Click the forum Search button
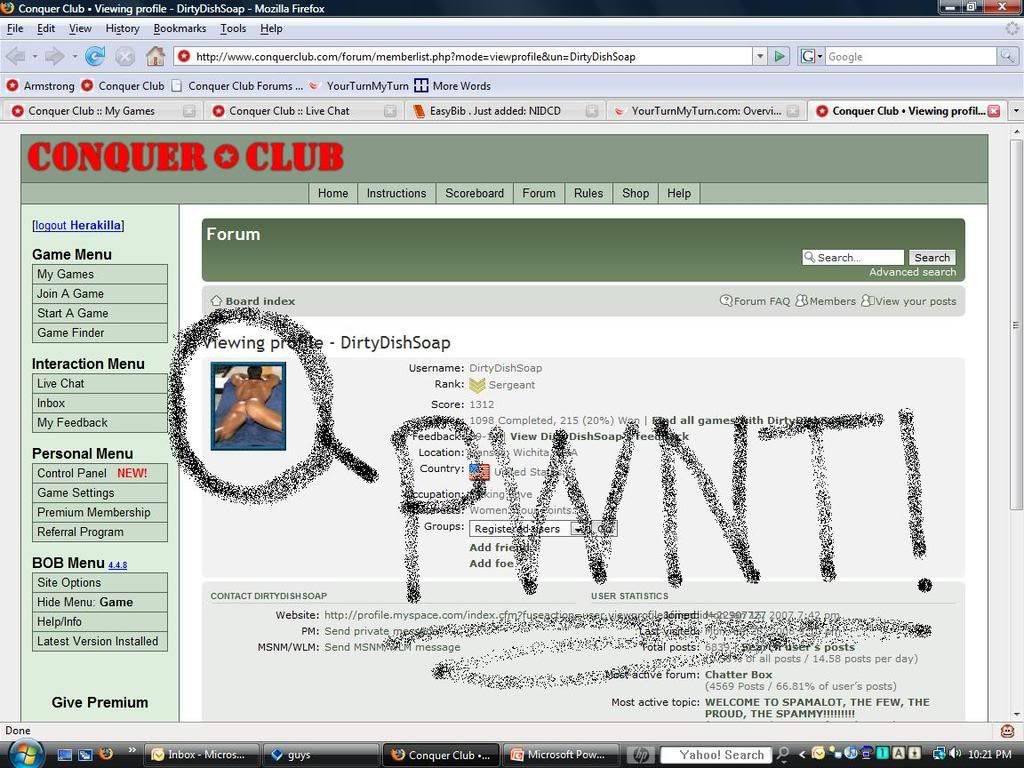1024x768 pixels. [932, 257]
